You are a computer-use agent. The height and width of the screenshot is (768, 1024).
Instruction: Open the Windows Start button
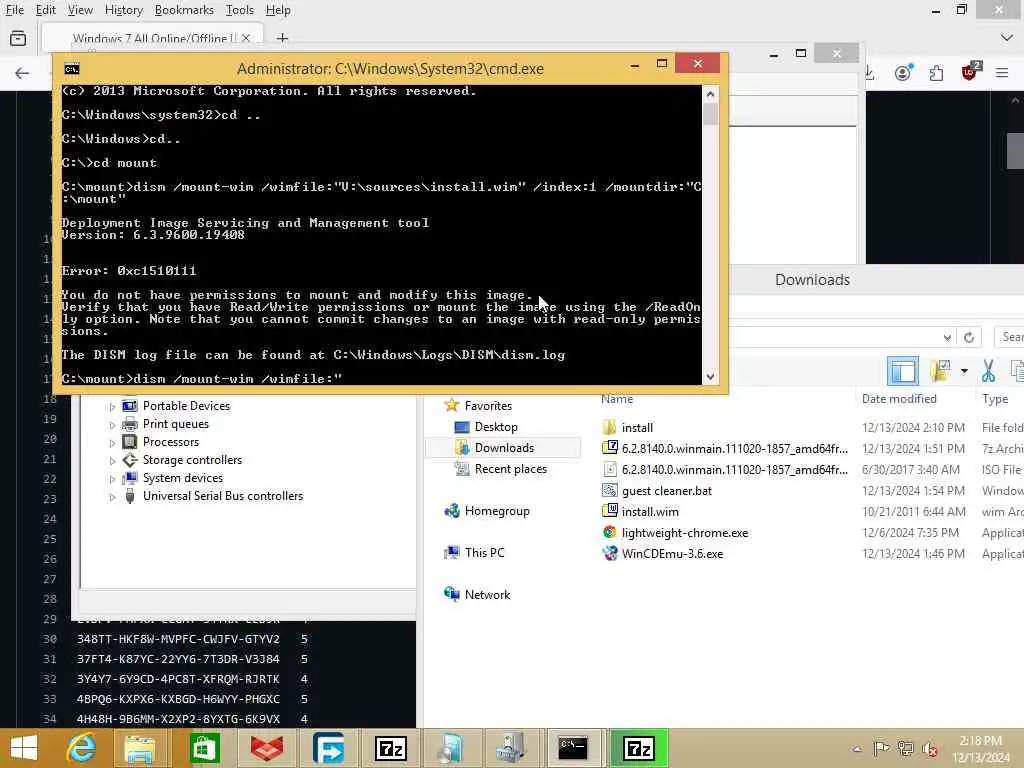(x=24, y=748)
